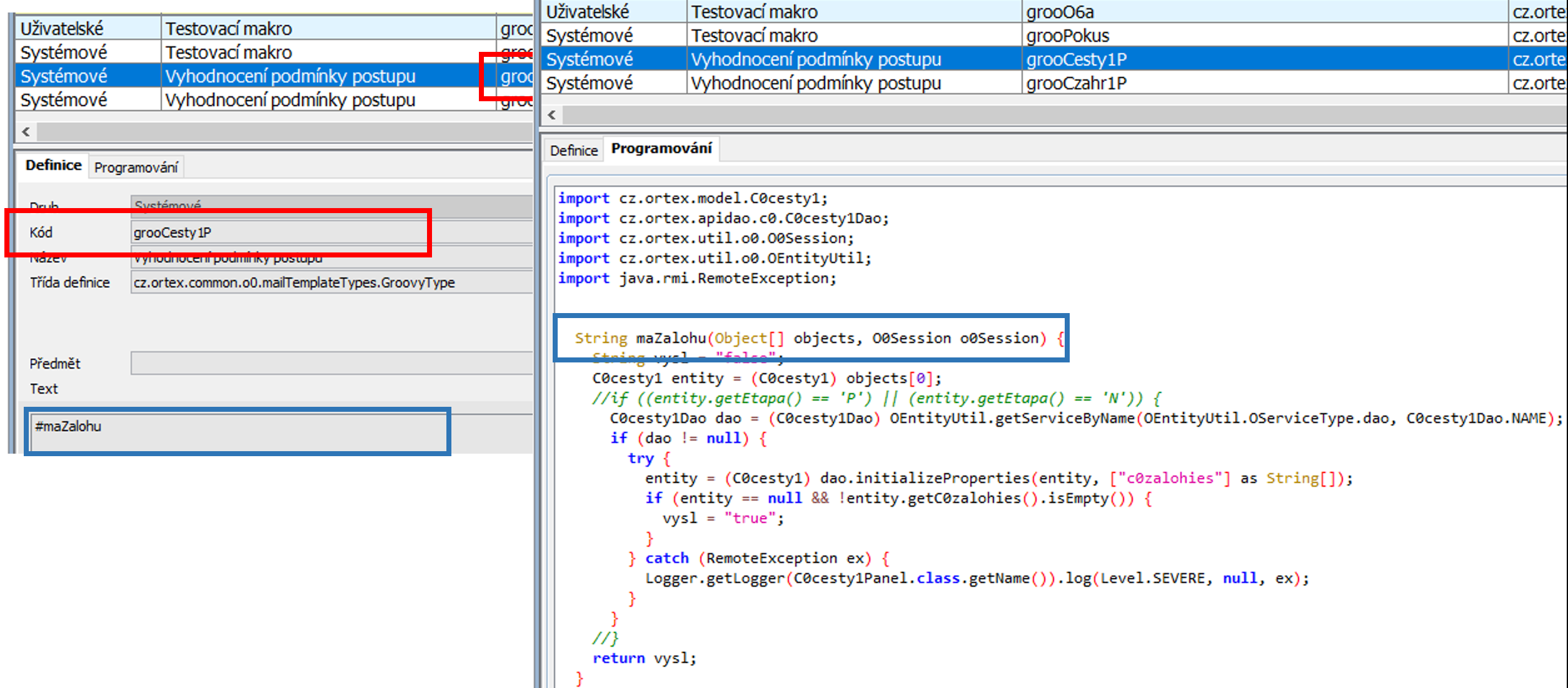
Task: Switch to Programování tab in left panel
Action: (136, 167)
